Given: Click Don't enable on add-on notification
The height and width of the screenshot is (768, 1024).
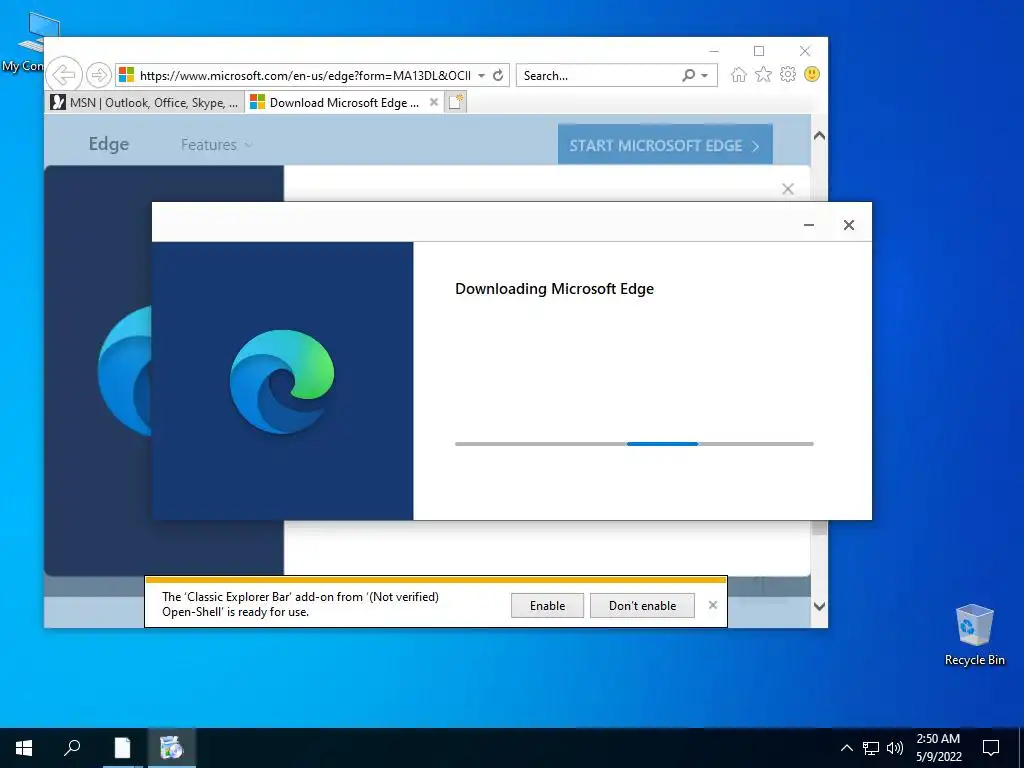Looking at the screenshot, I should [x=642, y=605].
